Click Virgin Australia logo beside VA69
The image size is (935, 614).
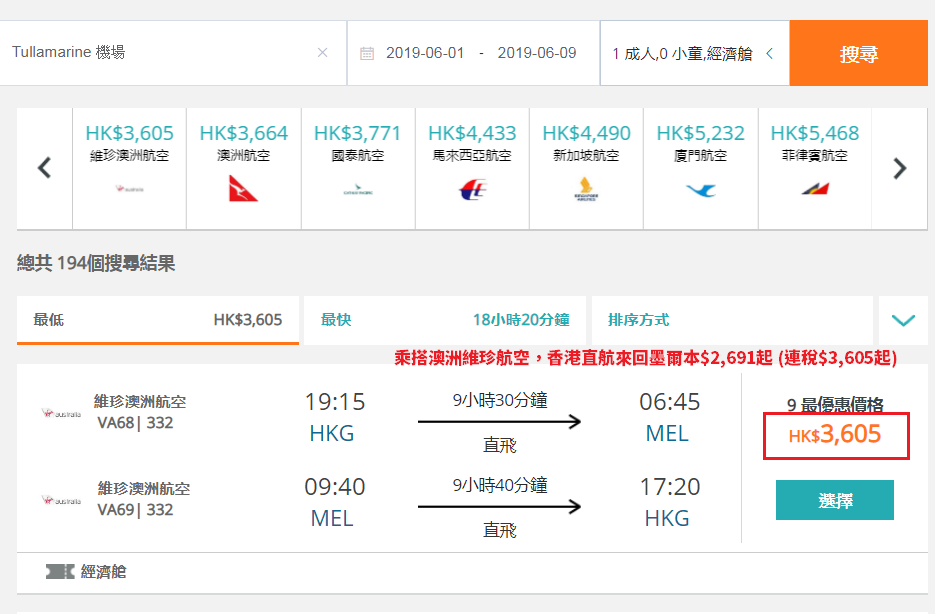click(x=61, y=500)
